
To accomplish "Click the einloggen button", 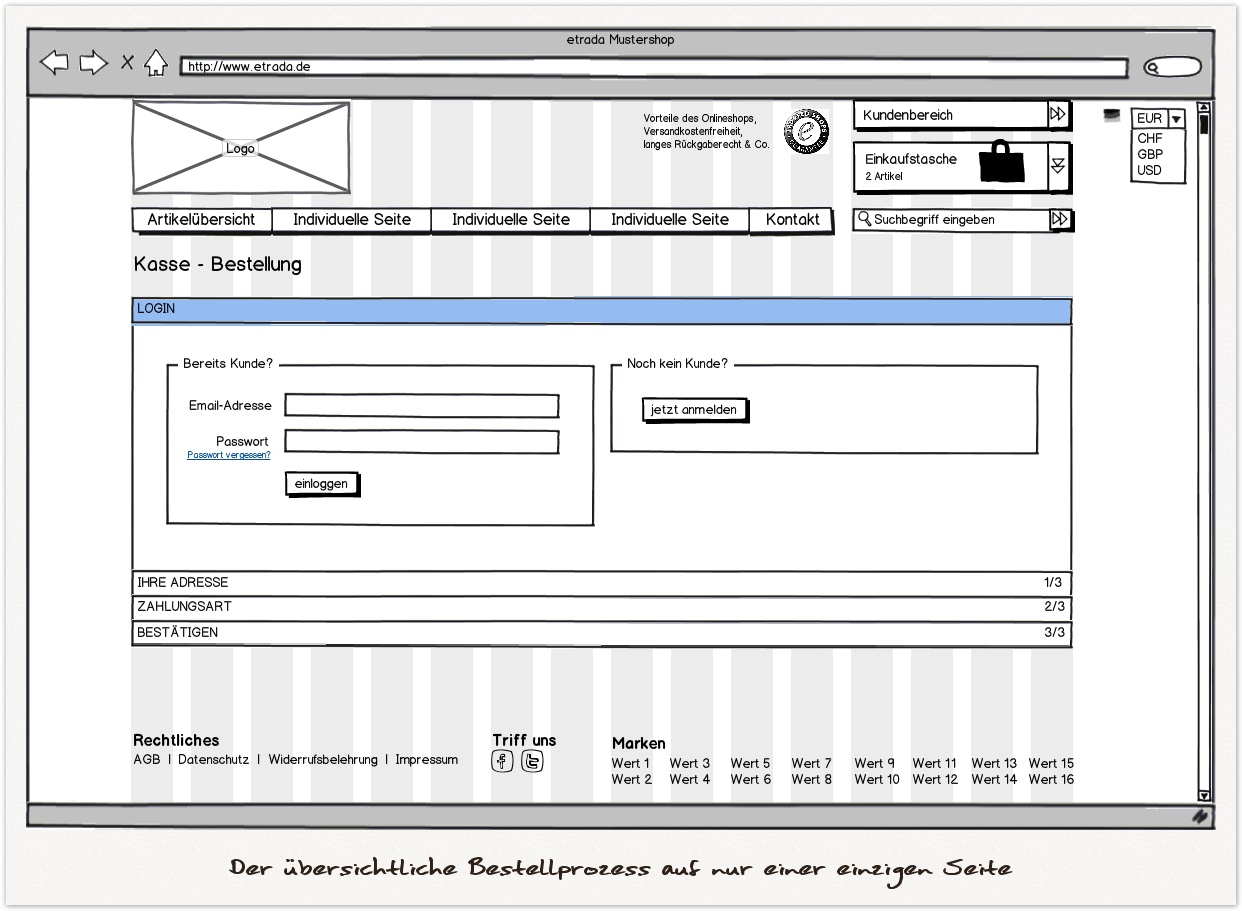I will (321, 483).
